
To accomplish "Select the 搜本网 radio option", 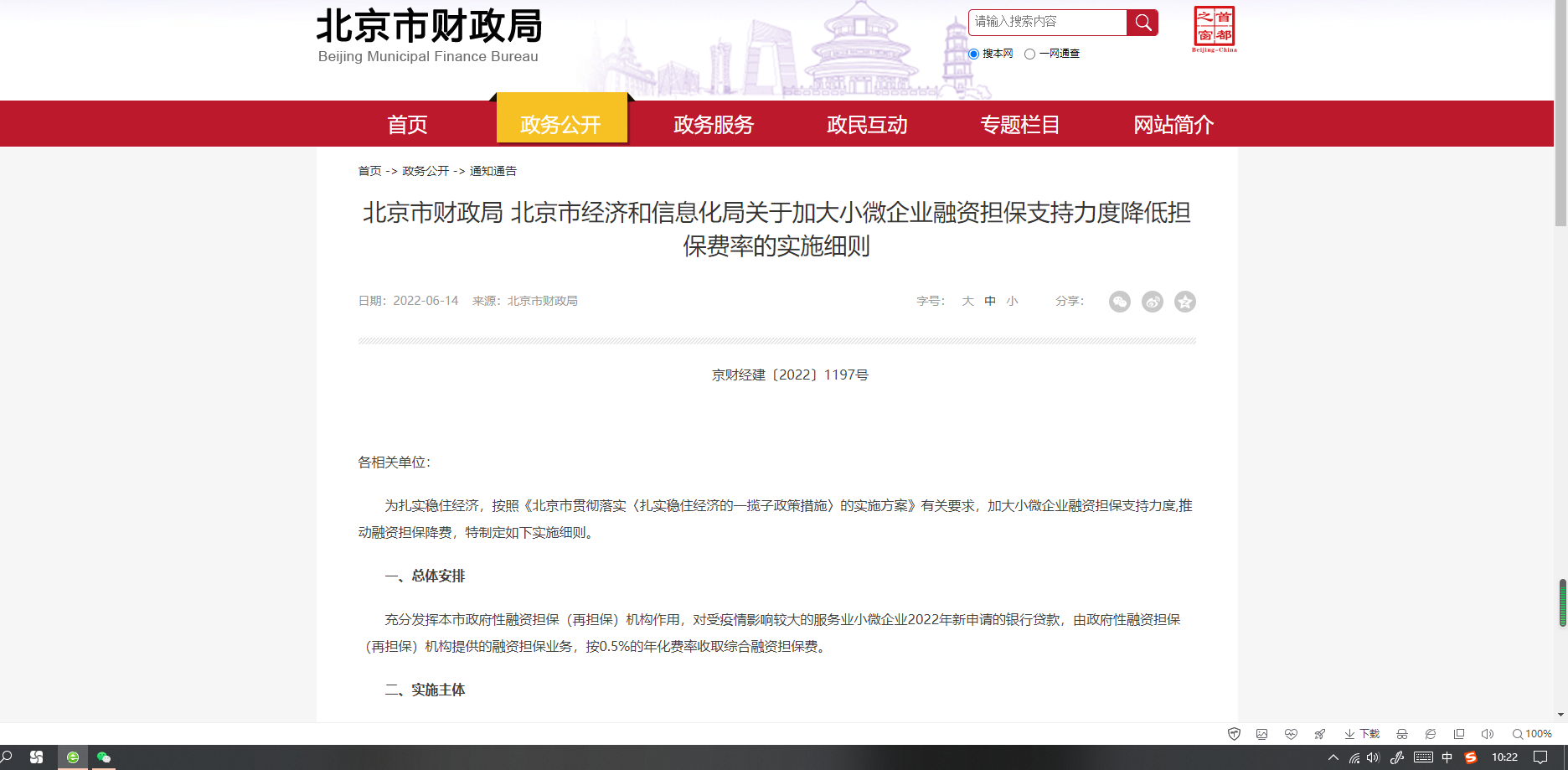I will (x=973, y=54).
